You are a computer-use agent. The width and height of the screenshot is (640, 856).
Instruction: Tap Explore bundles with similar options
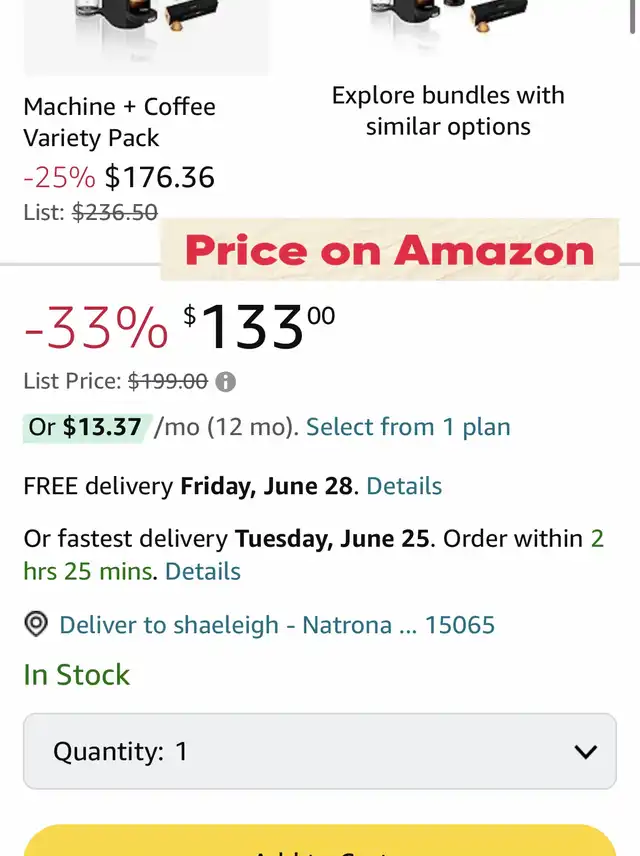(448, 111)
